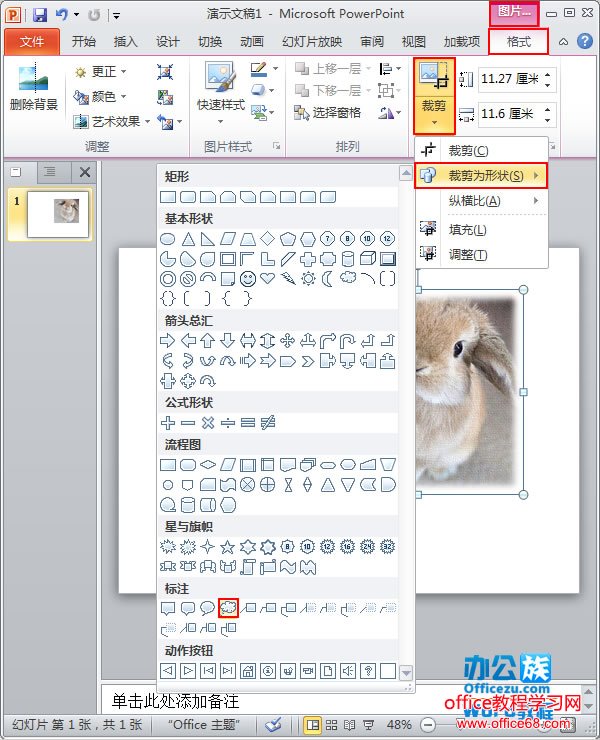Choose the division sign shape
600x740 pixels.
coord(228,423)
